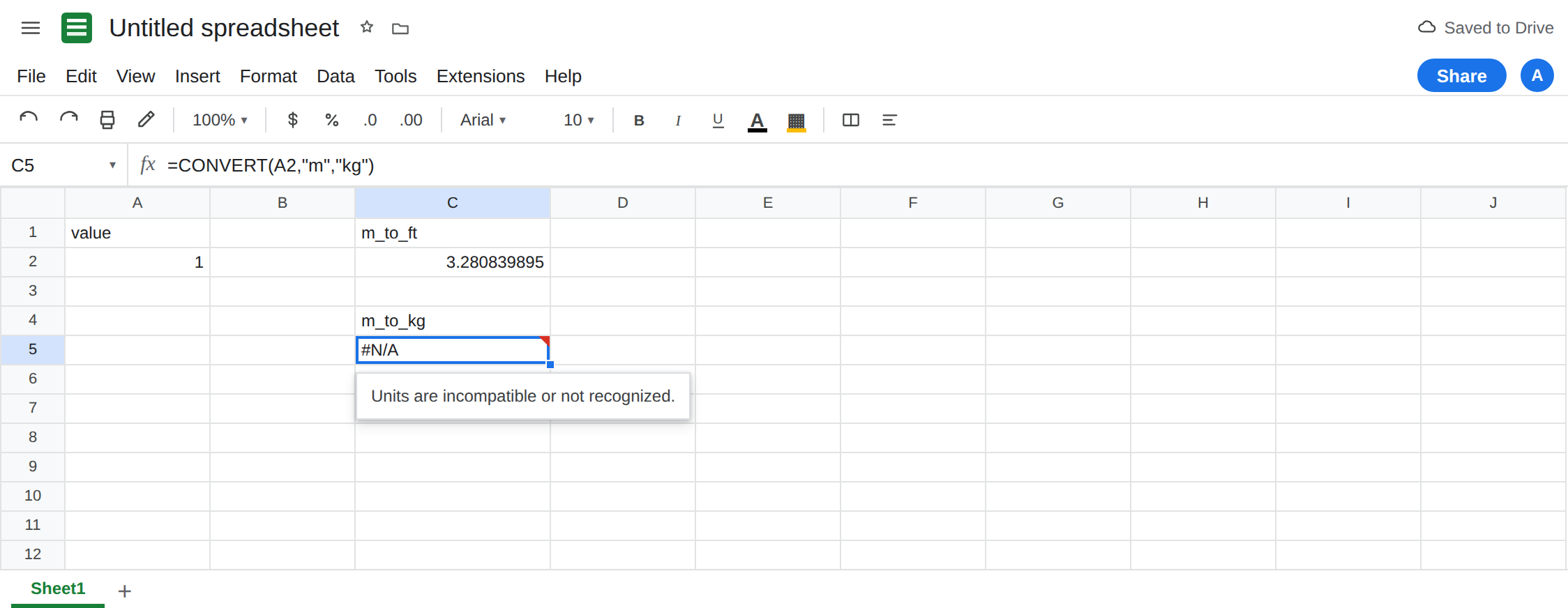Open the File menu
Screen dimensions: 1568x608
31,76
